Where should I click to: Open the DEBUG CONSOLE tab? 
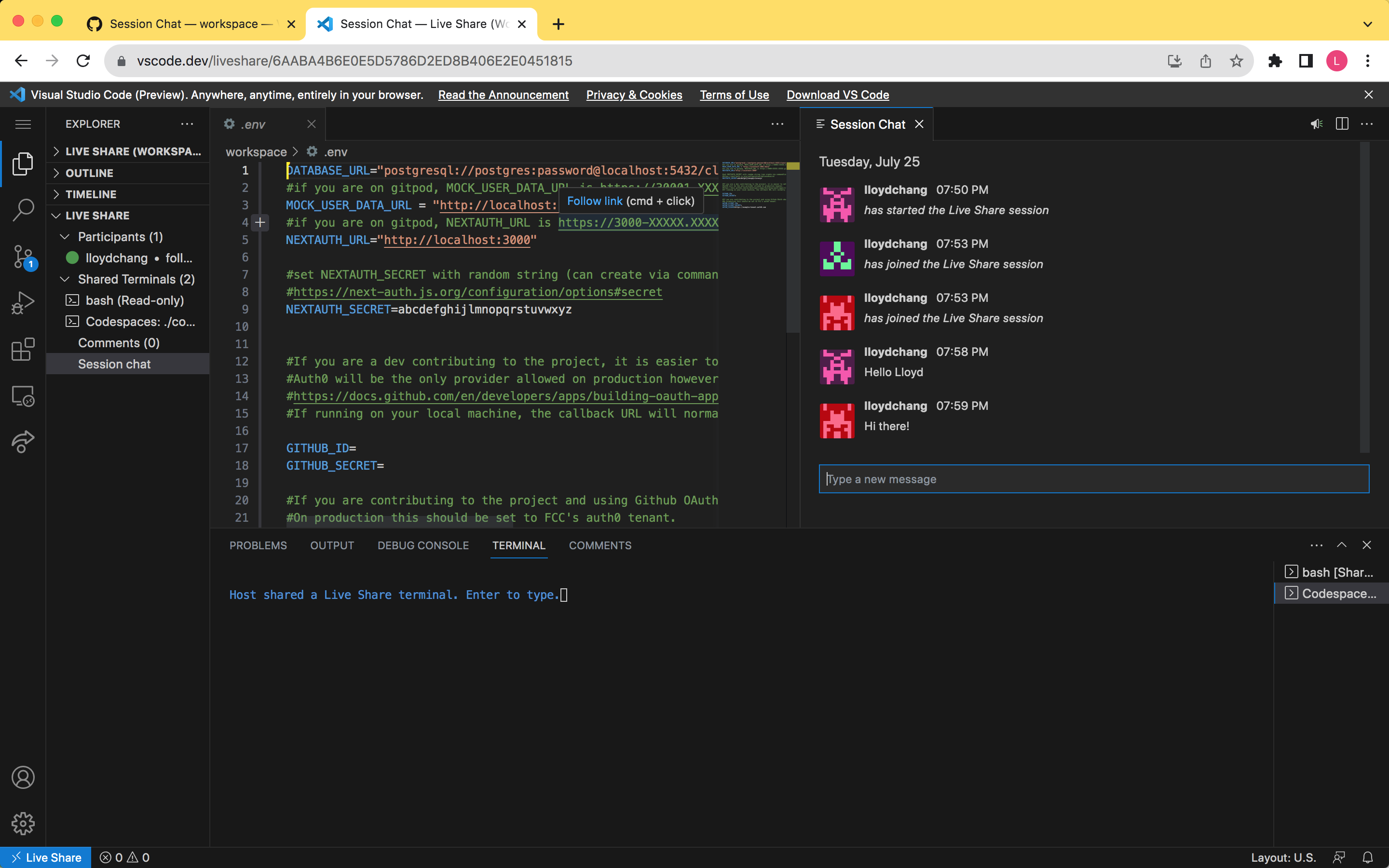pyautogui.click(x=423, y=545)
